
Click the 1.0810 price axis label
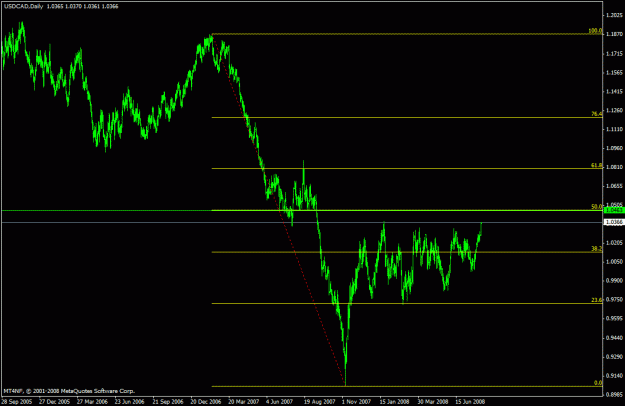[614, 167]
